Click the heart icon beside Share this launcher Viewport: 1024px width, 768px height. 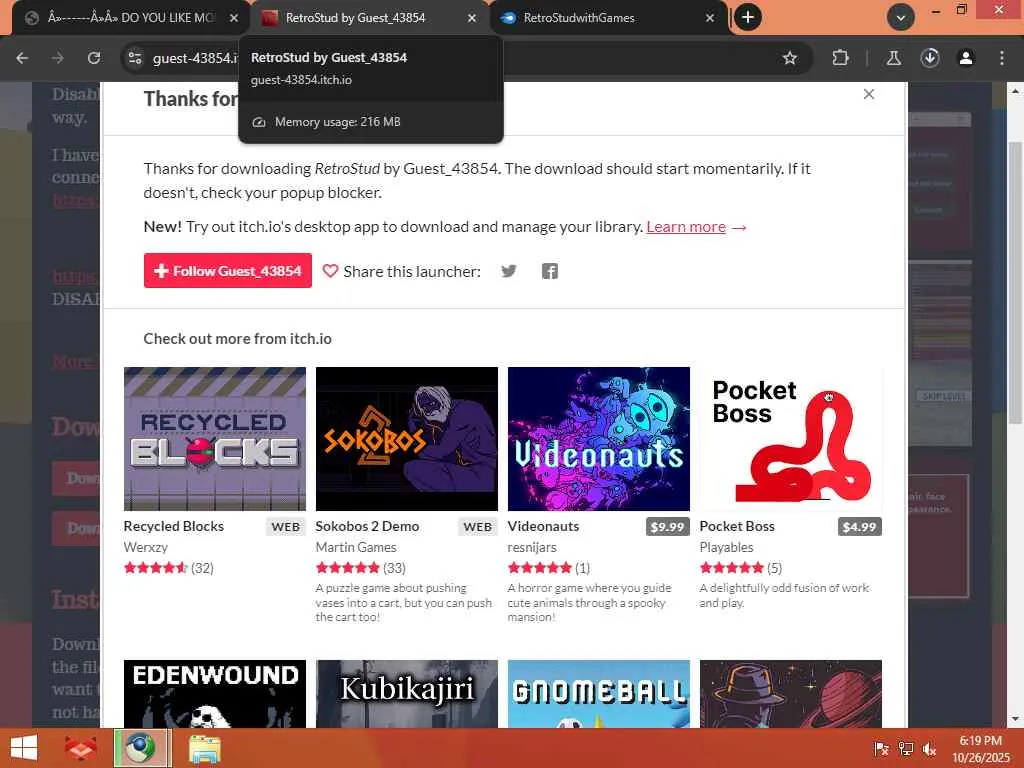(x=330, y=271)
